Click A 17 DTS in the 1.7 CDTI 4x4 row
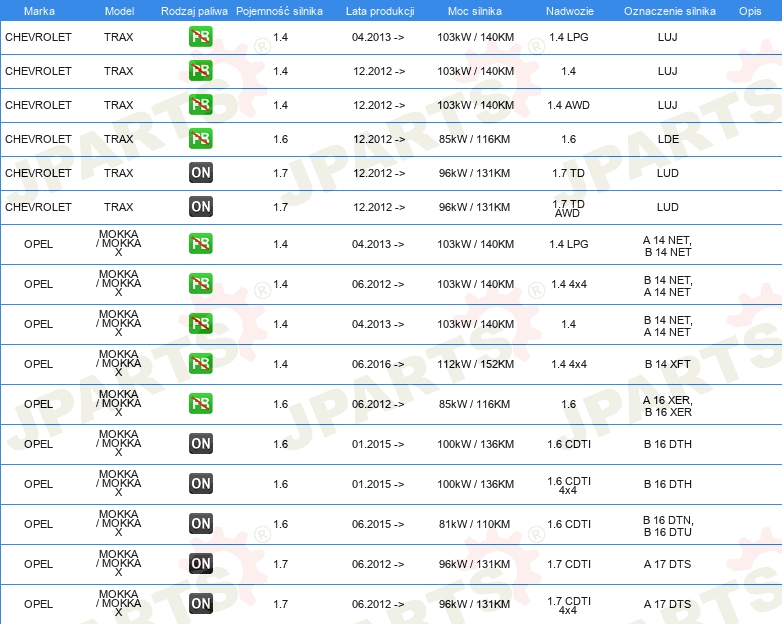This screenshot has width=782, height=624. [667, 604]
